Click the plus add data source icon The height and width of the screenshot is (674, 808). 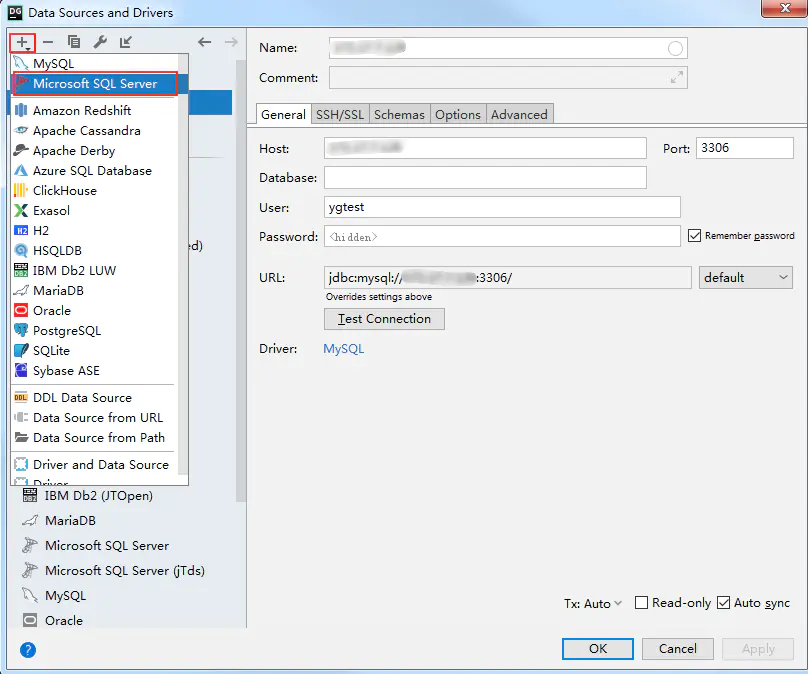[23, 42]
